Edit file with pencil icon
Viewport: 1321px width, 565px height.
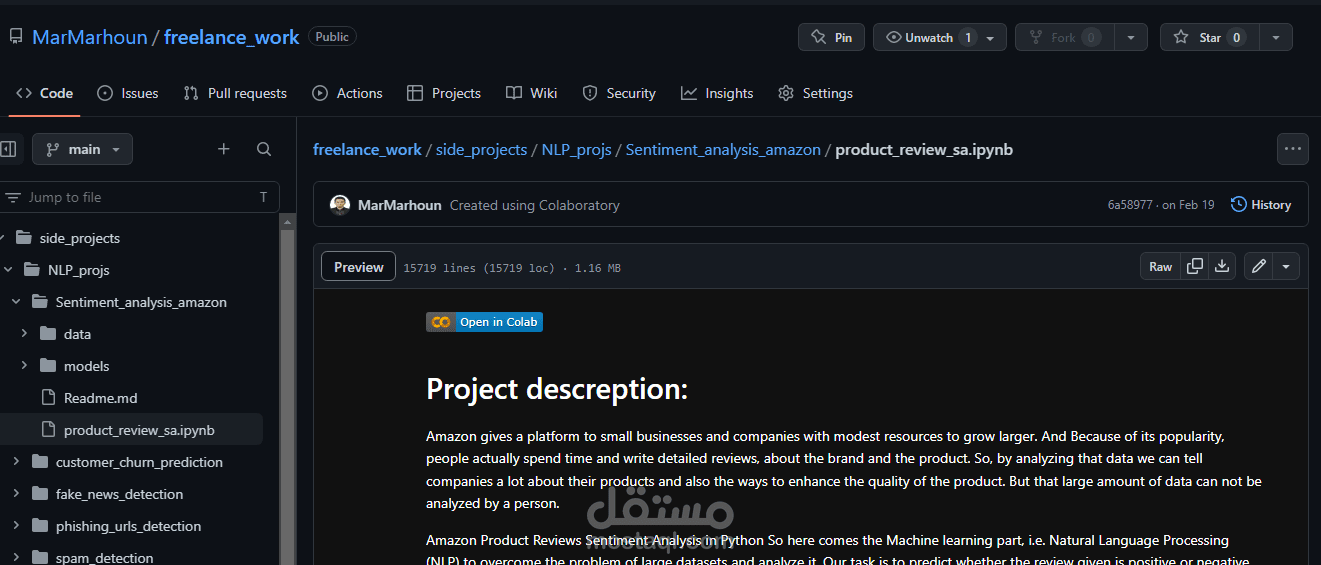pos(1258,267)
